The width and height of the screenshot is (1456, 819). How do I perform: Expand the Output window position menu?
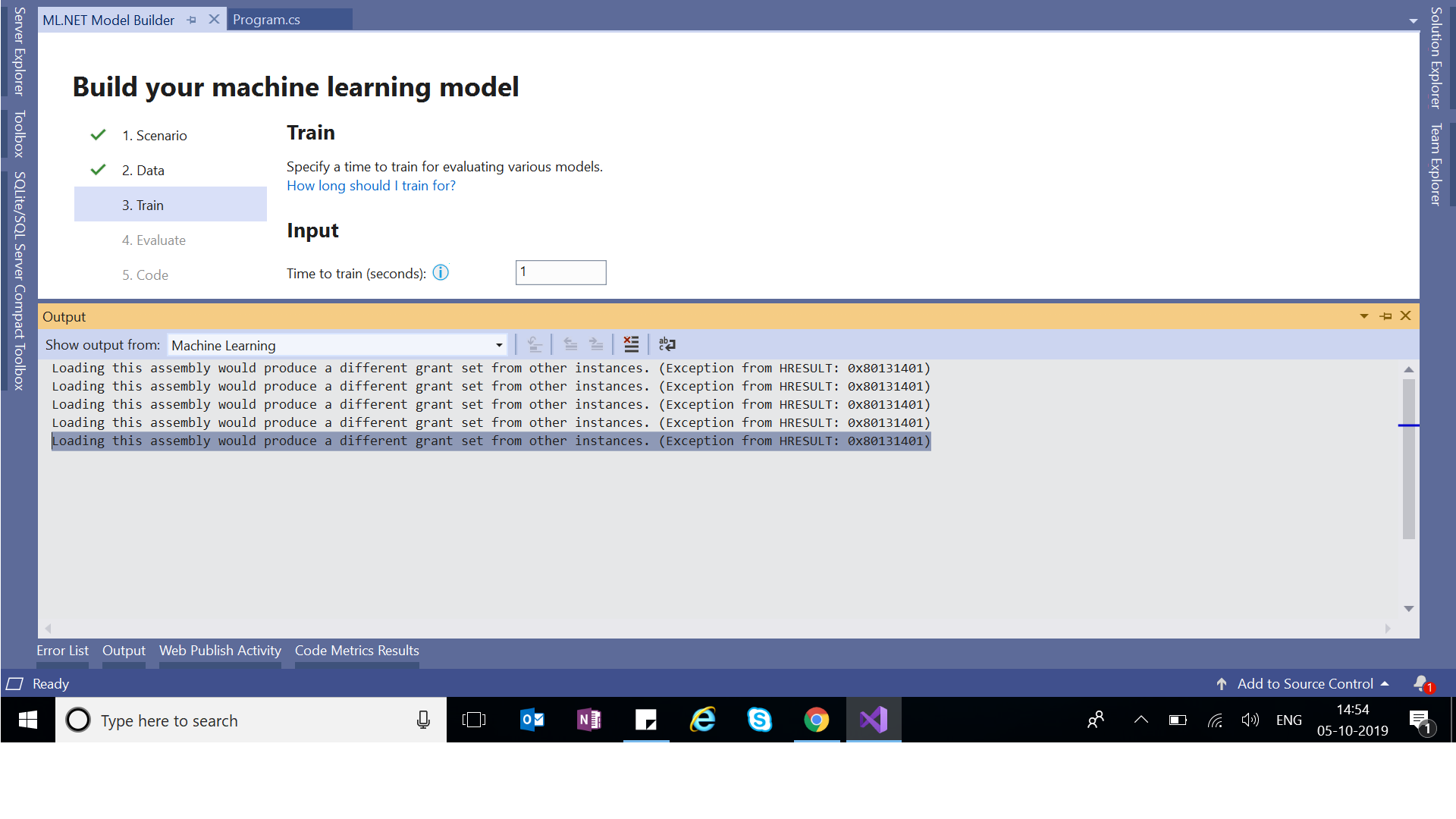tap(1364, 315)
